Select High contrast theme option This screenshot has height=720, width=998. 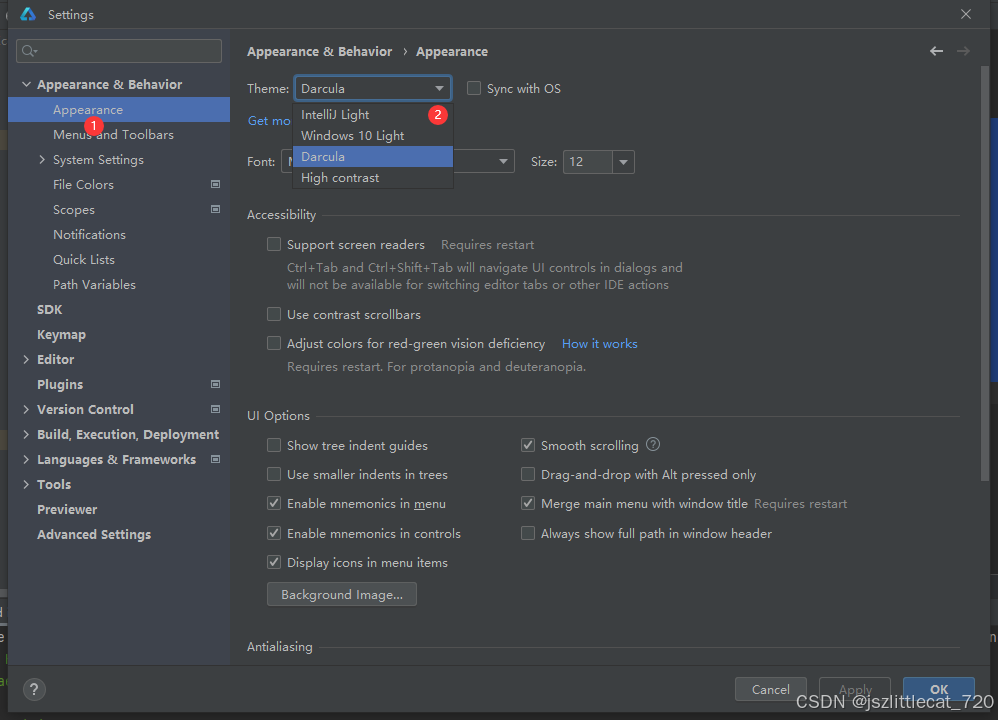tap(340, 178)
